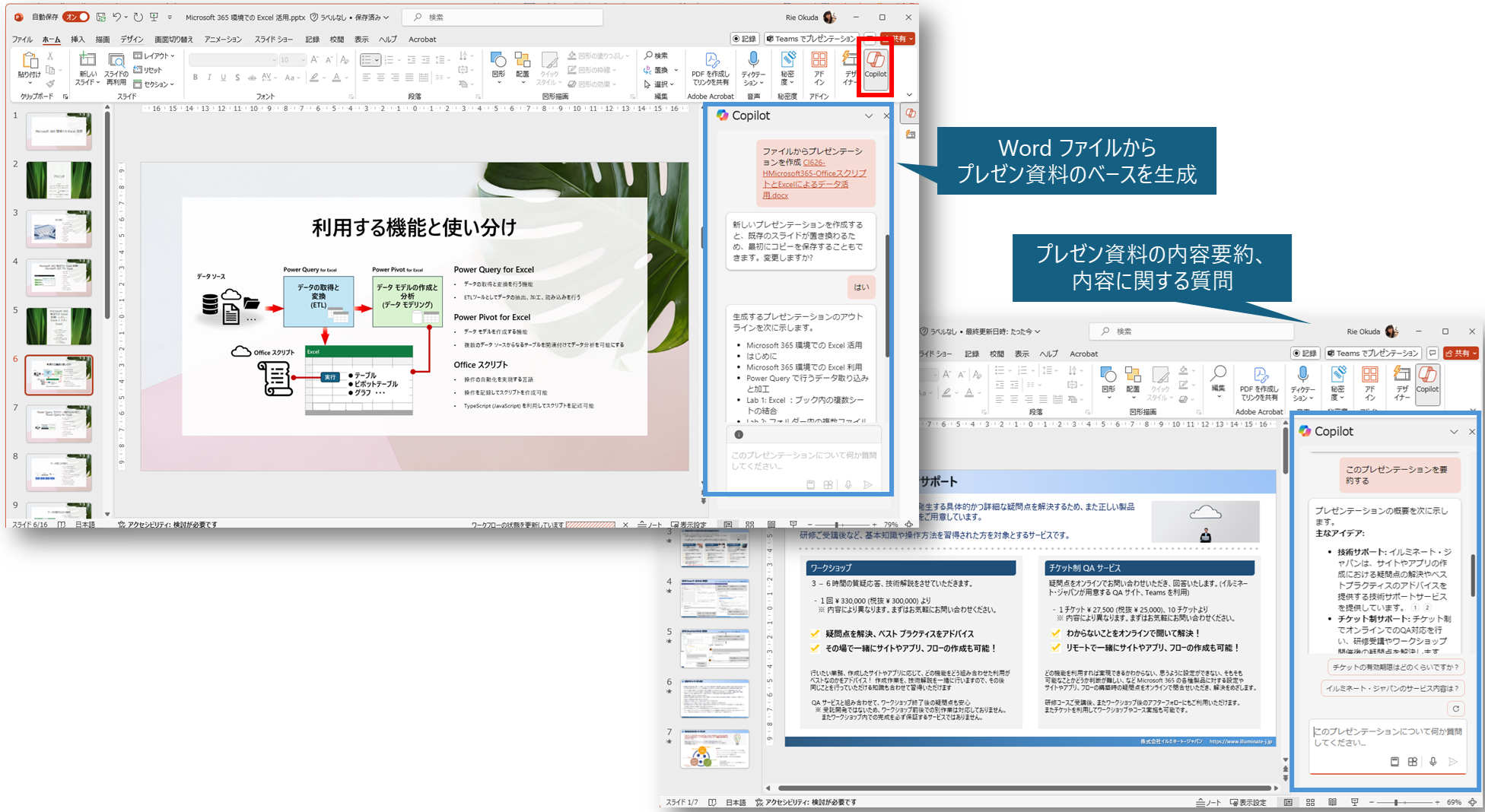Screen dimensions: 1485x812
Task: Click the Undo icon in front window title bar
Action: [117, 17]
